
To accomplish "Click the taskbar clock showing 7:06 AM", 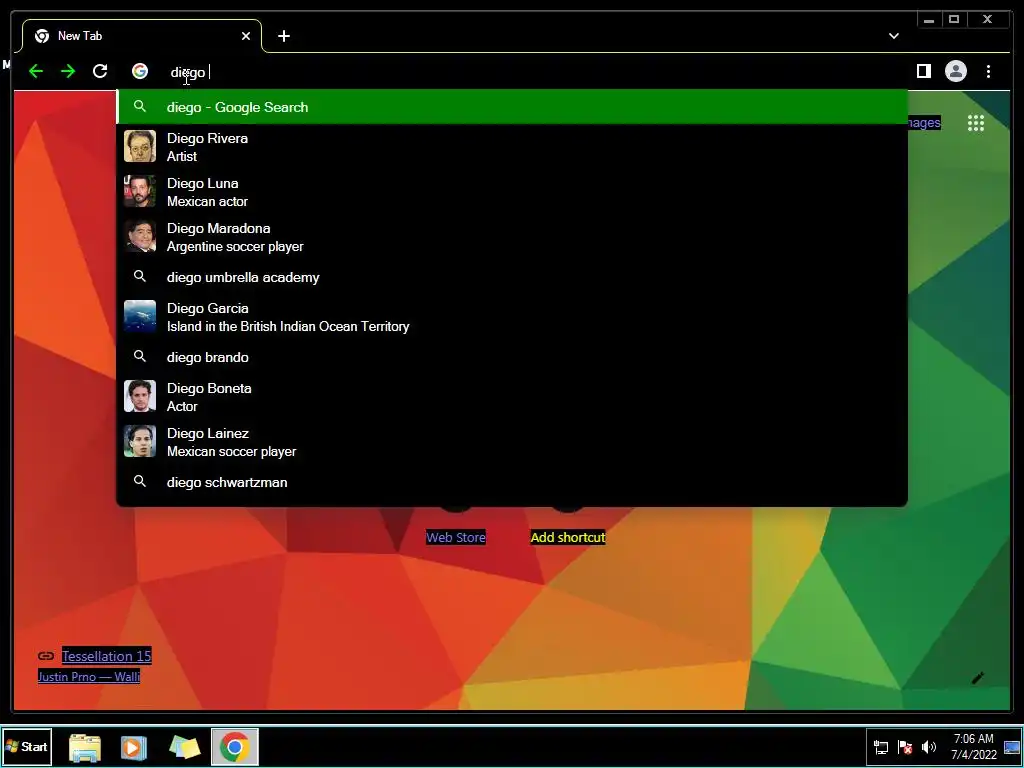I will click(x=974, y=747).
